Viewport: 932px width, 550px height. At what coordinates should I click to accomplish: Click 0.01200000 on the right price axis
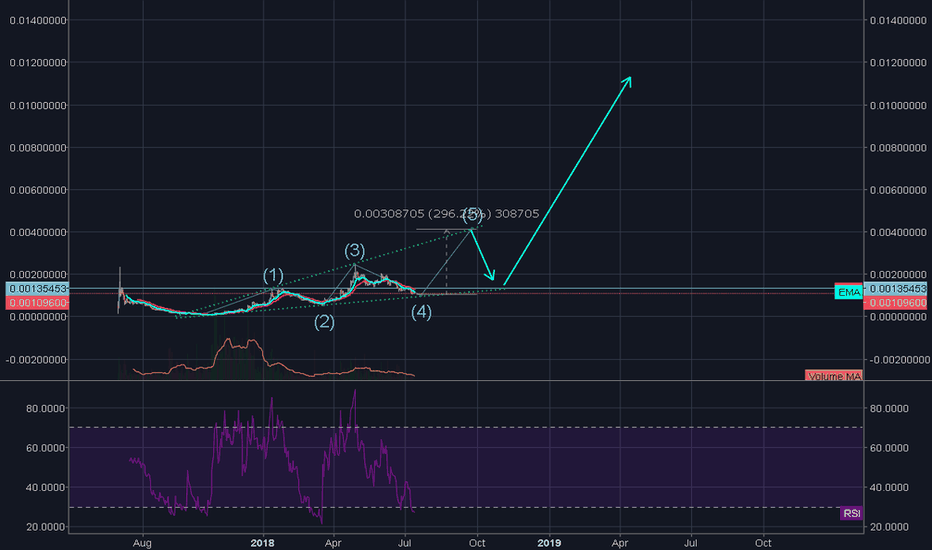(898, 62)
